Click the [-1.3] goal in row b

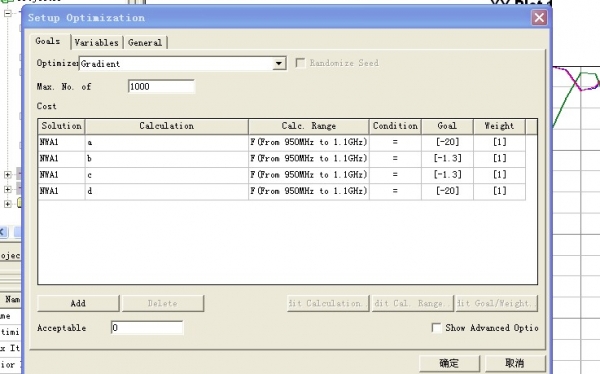click(447, 158)
